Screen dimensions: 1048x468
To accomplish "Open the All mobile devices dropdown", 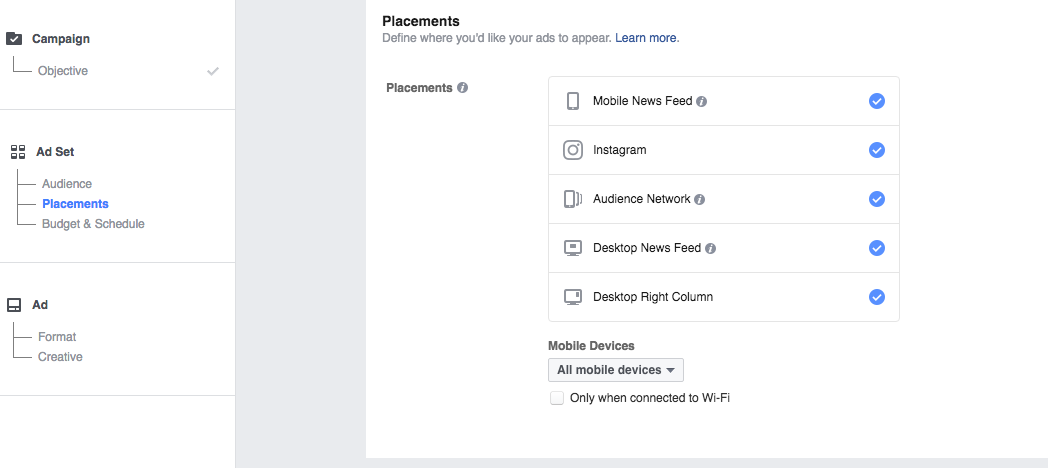I will tap(616, 370).
